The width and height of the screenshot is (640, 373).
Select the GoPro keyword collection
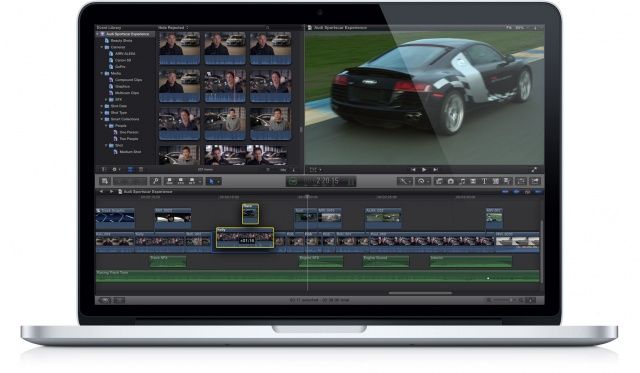pyautogui.click(x=120, y=67)
